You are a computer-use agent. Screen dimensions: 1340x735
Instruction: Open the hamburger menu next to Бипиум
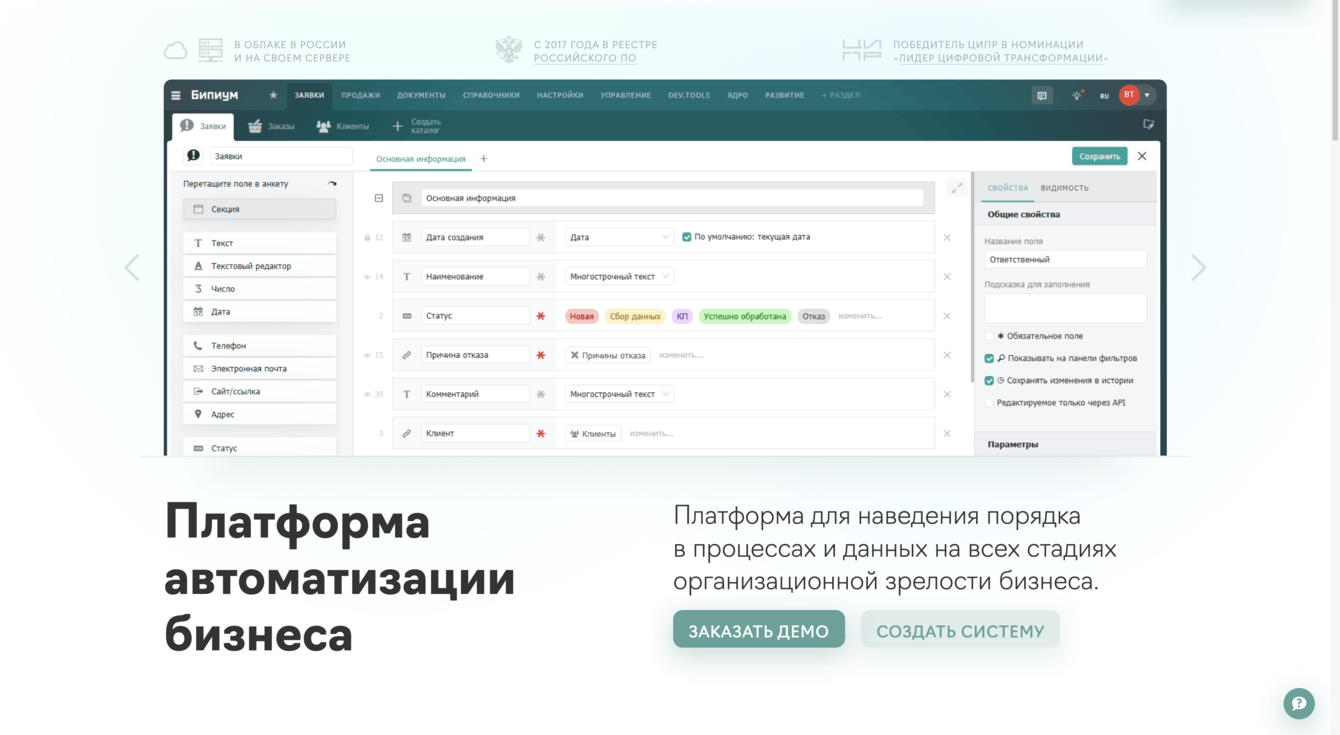point(176,96)
